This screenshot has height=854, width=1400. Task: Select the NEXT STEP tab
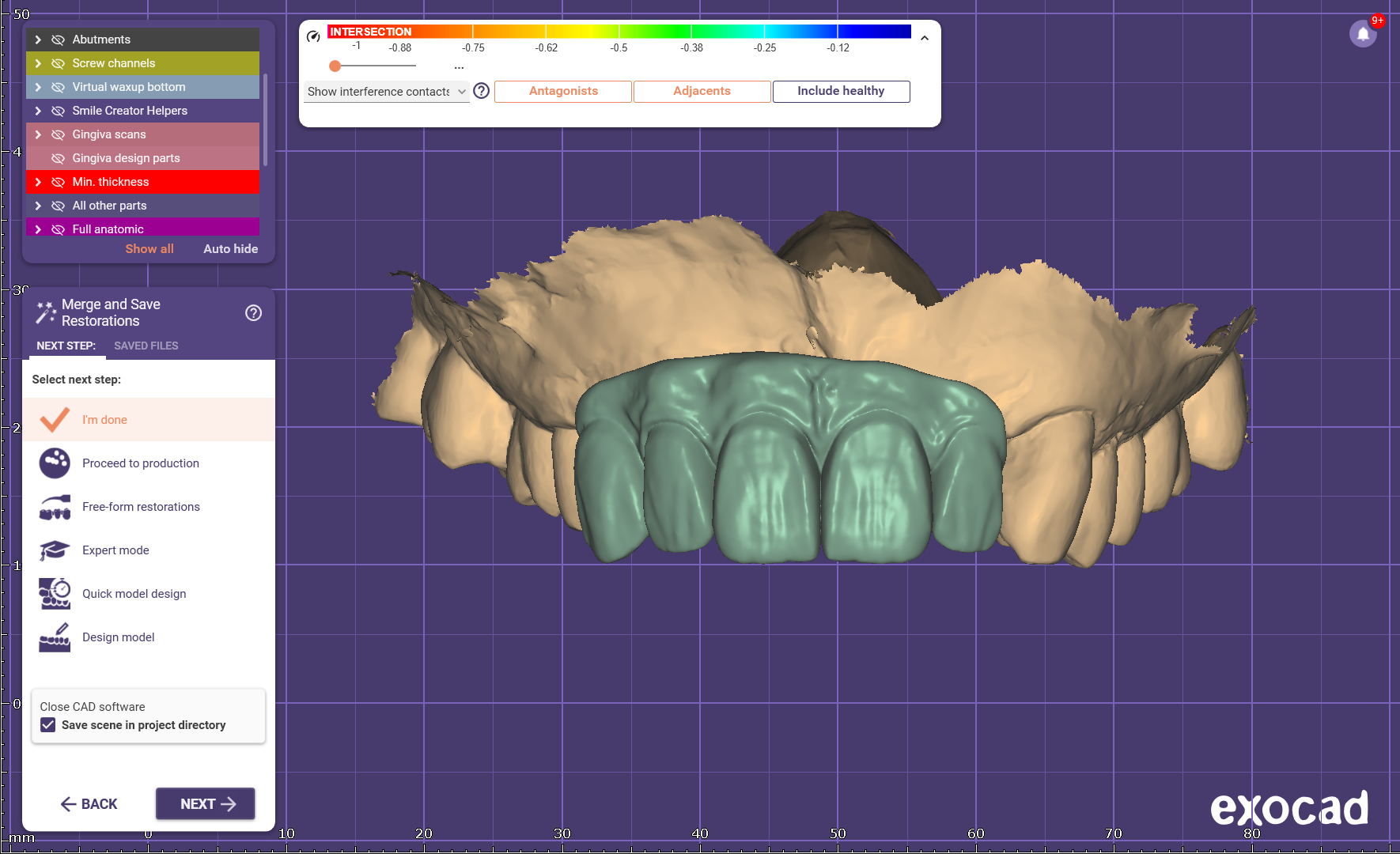66,346
